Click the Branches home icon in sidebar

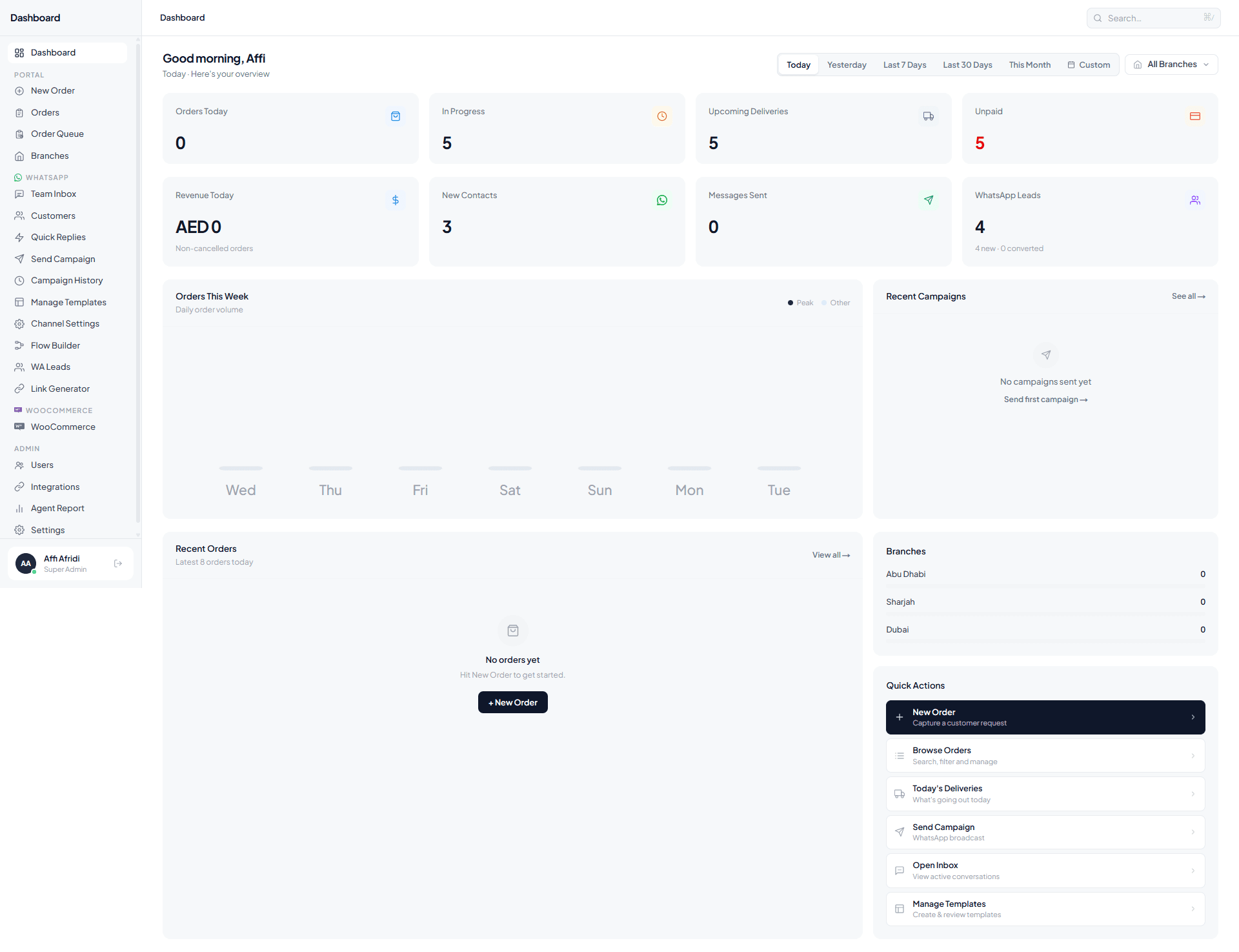click(x=19, y=156)
